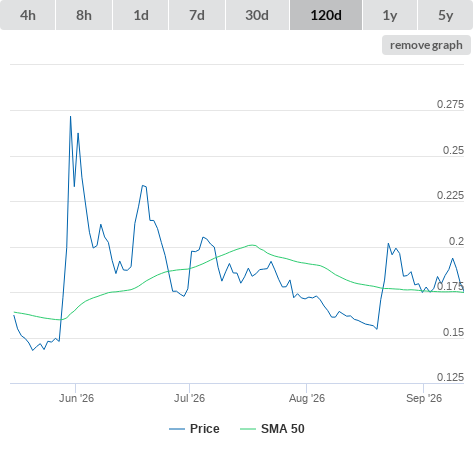Switch chart to 1y range
Image resolution: width=474 pixels, height=455 pixels.
(390, 15)
